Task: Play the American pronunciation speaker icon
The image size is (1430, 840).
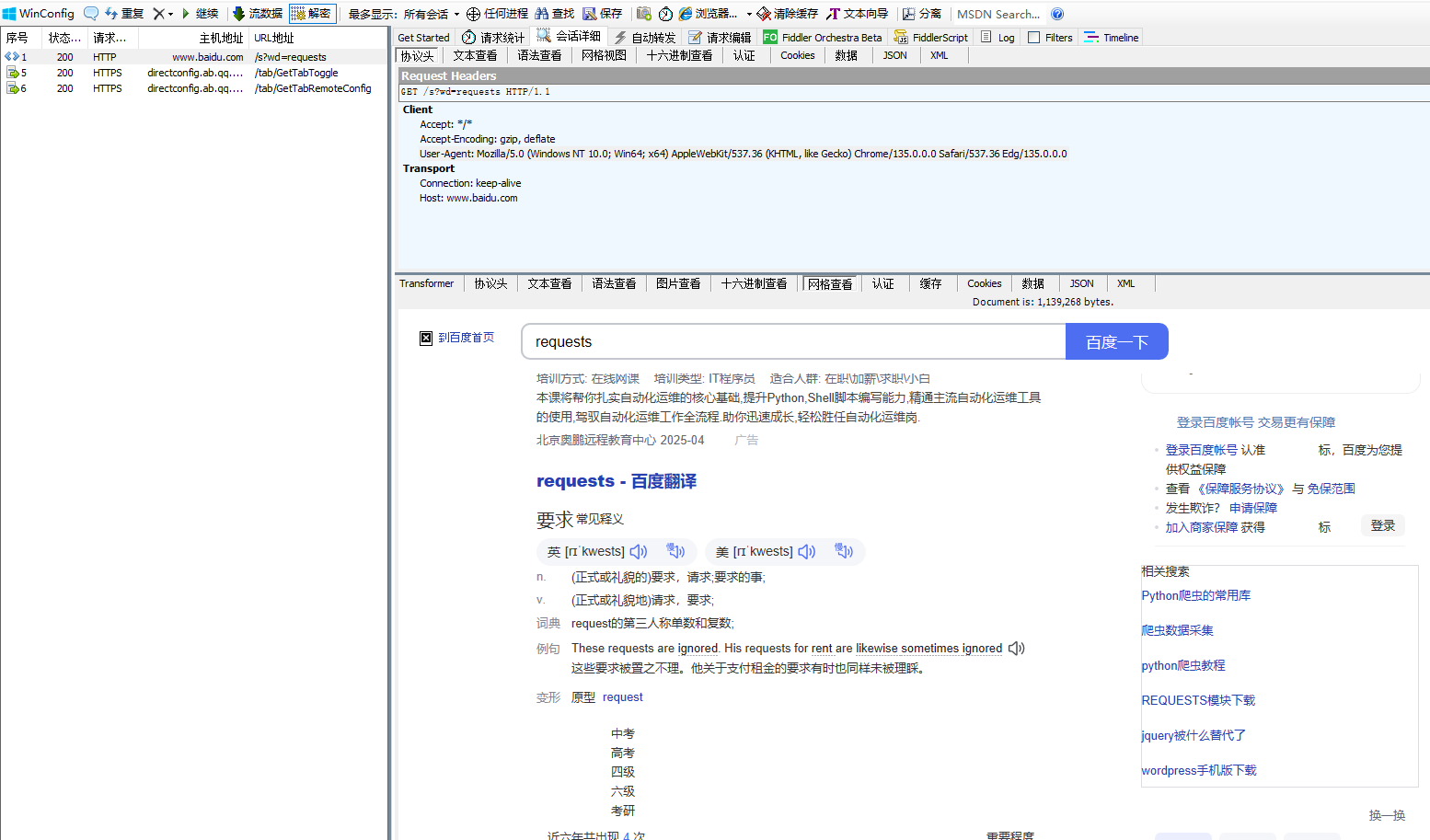Action: [807, 551]
